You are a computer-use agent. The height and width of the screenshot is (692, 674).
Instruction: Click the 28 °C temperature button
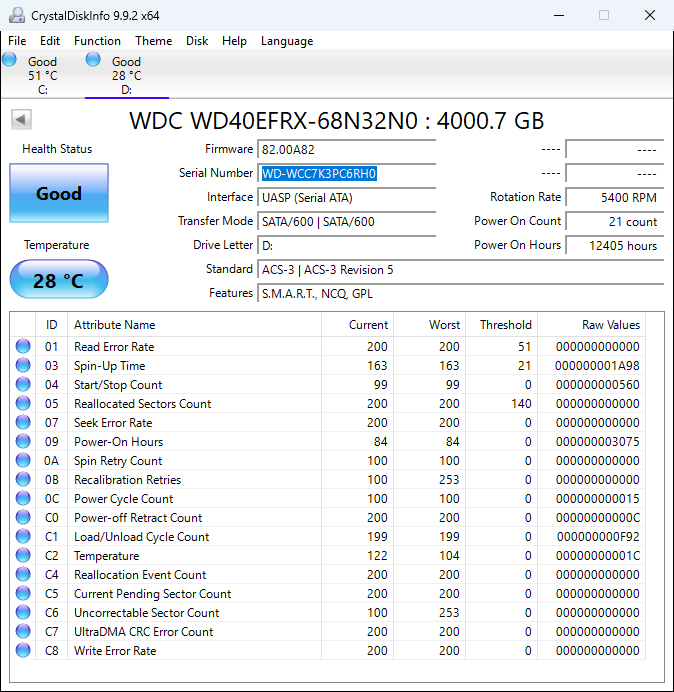point(59,280)
